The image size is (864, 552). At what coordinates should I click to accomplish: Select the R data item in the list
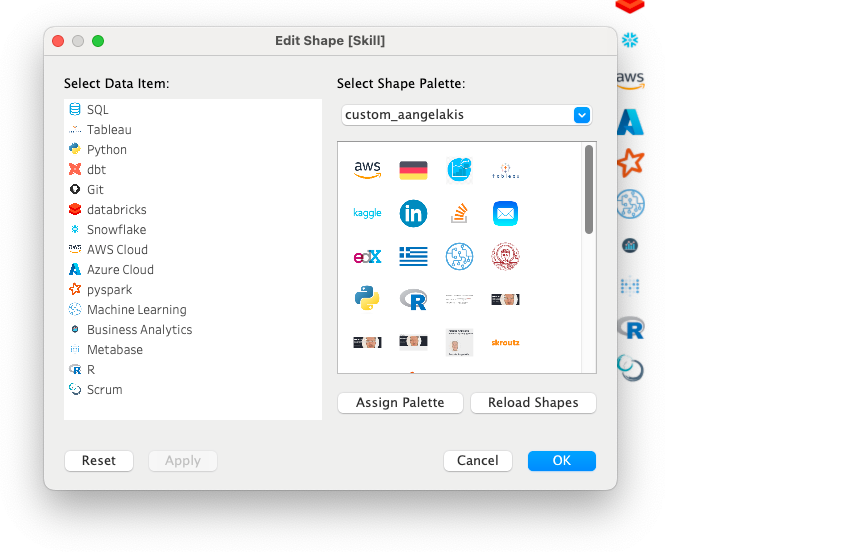click(193, 370)
